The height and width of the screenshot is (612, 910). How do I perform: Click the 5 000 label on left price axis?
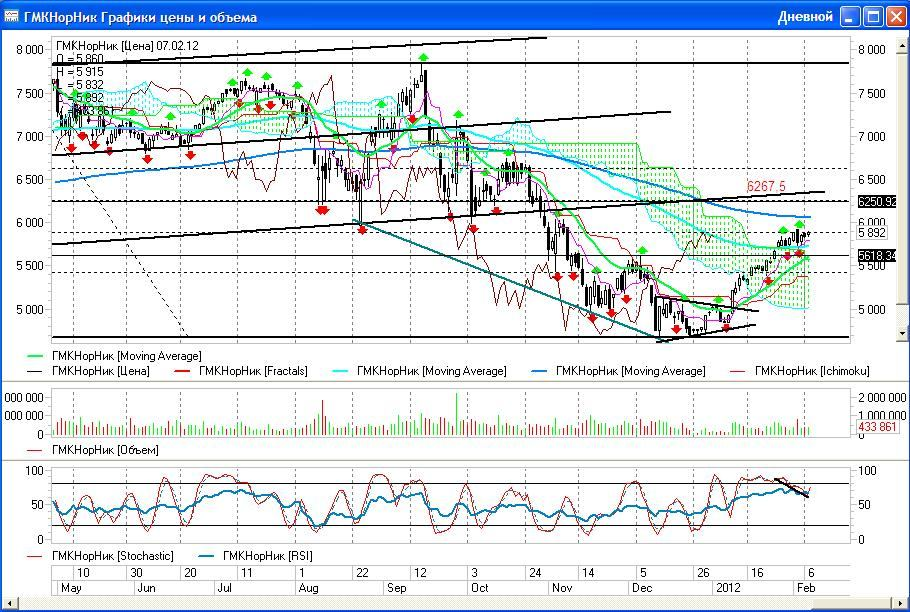[x=30, y=309]
